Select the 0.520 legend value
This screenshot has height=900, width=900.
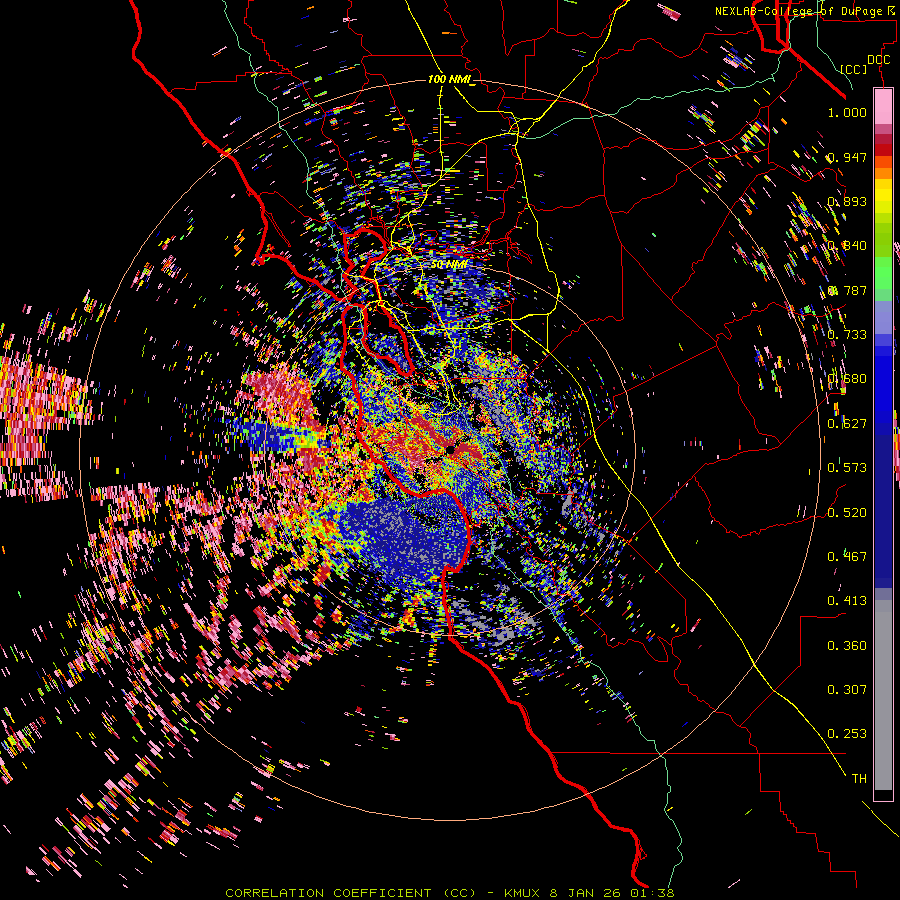click(847, 513)
